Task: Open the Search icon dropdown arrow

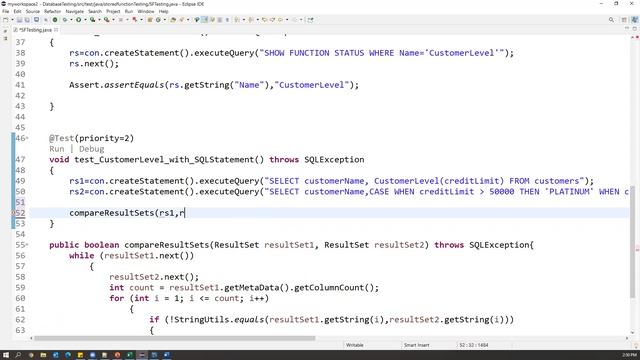Action: click(x=188, y=20)
